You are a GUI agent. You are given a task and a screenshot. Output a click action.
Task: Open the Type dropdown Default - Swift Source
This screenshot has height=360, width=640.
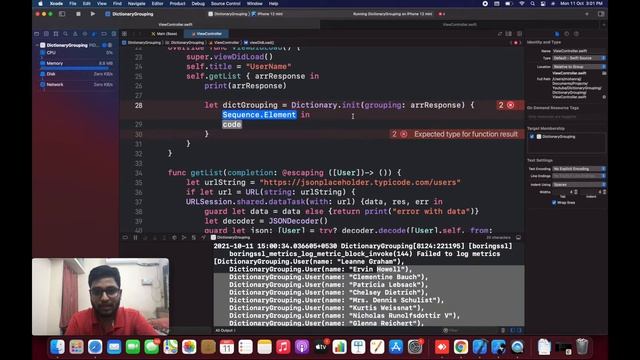point(579,58)
